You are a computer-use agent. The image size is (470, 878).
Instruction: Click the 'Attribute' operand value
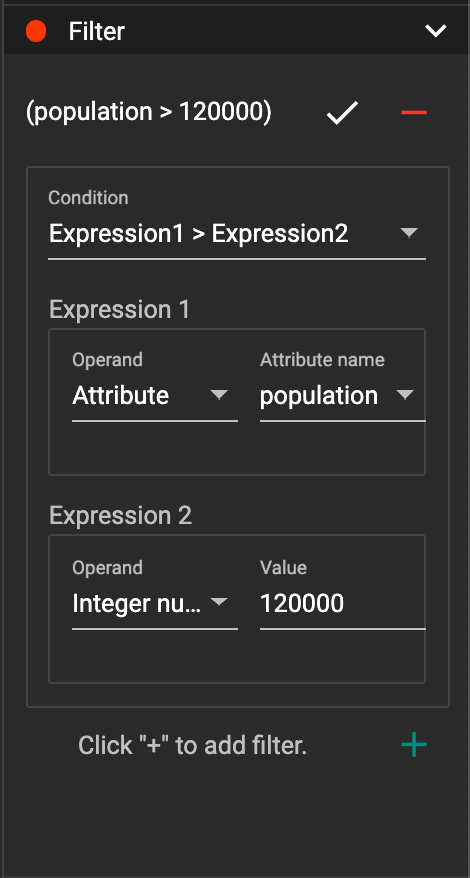[120, 396]
